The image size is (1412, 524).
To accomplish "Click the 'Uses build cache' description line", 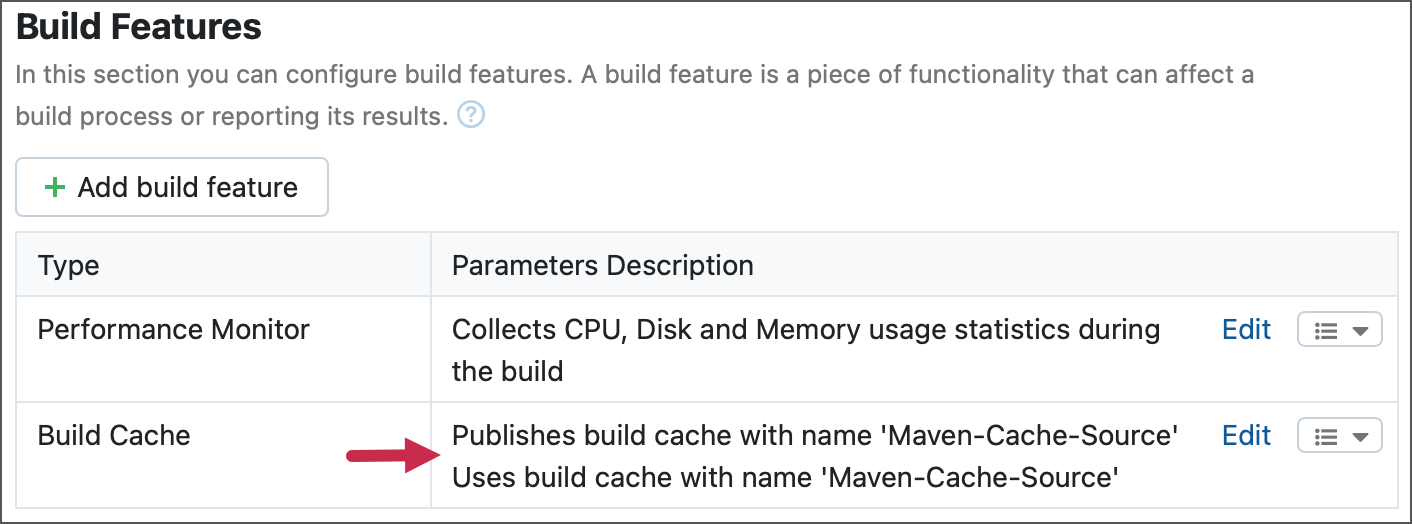I will click(x=784, y=479).
